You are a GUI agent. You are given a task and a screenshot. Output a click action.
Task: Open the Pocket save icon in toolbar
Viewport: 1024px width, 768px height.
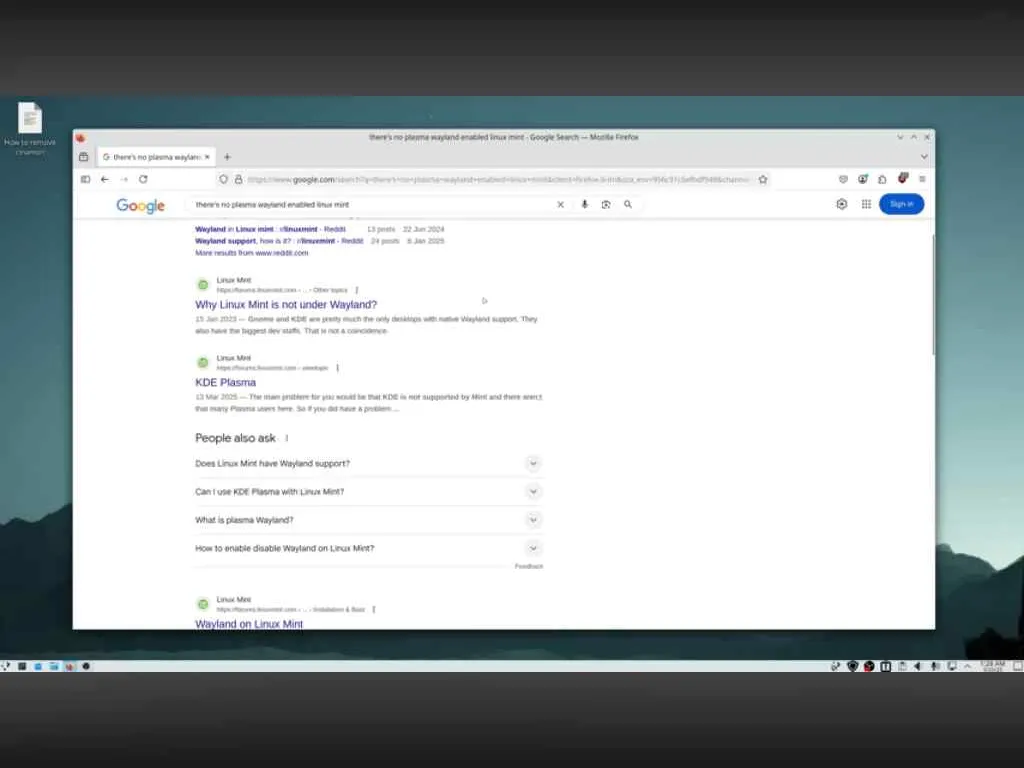[x=843, y=179]
